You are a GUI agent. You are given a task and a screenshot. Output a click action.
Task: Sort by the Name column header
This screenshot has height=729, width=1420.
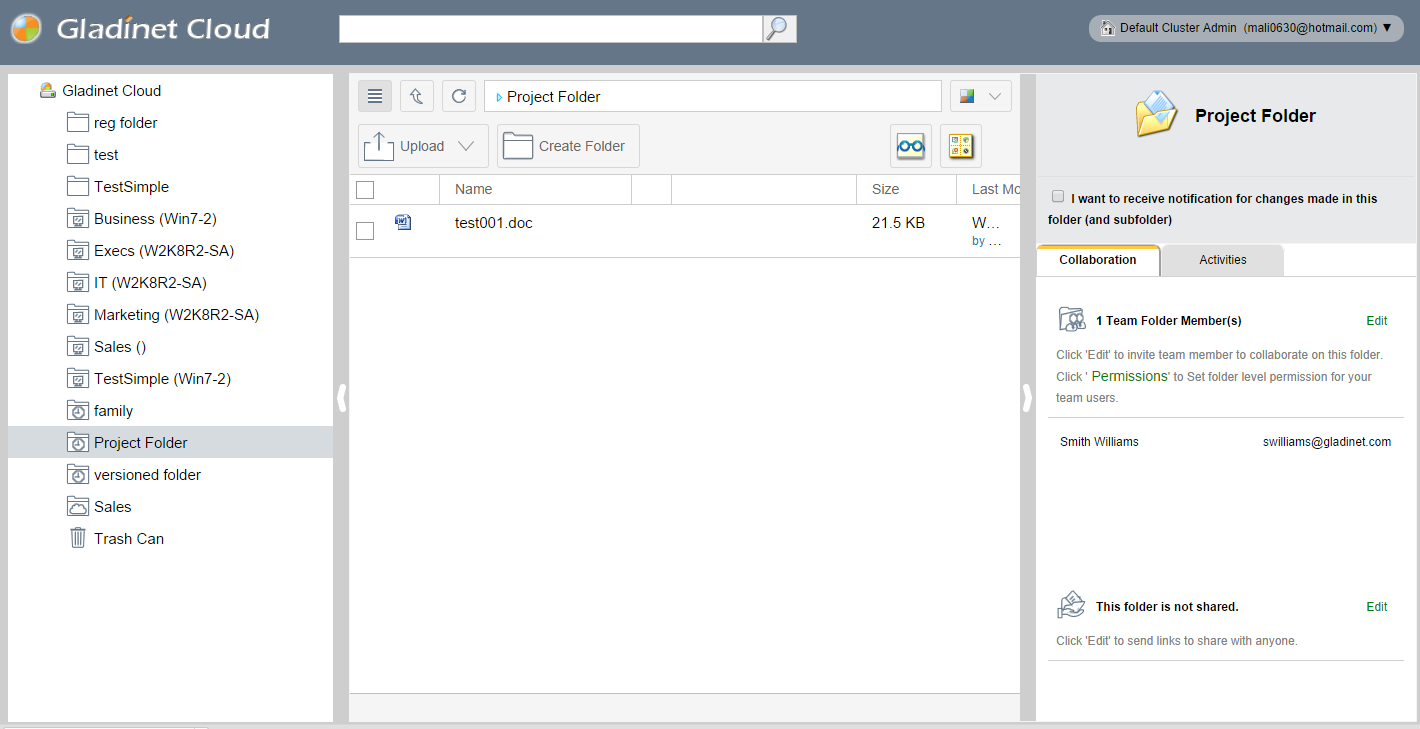[474, 189]
